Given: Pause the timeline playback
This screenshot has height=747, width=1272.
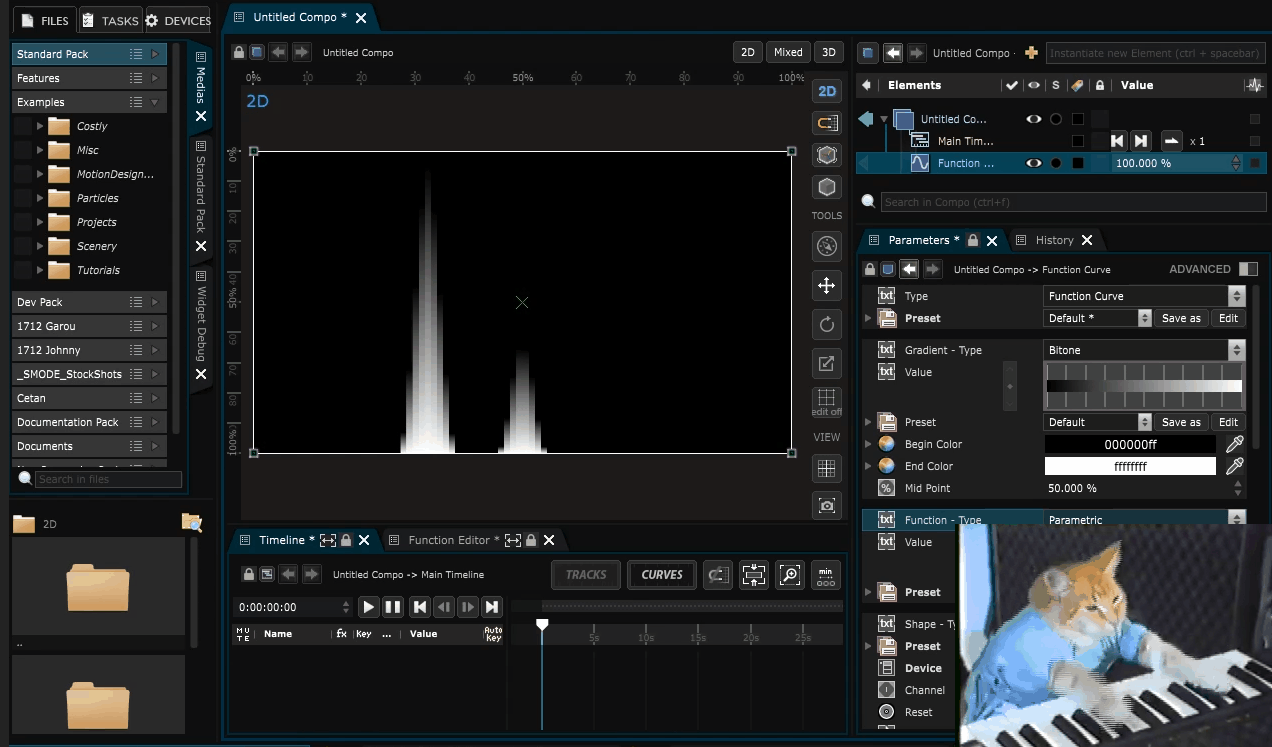Looking at the screenshot, I should tap(393, 606).
